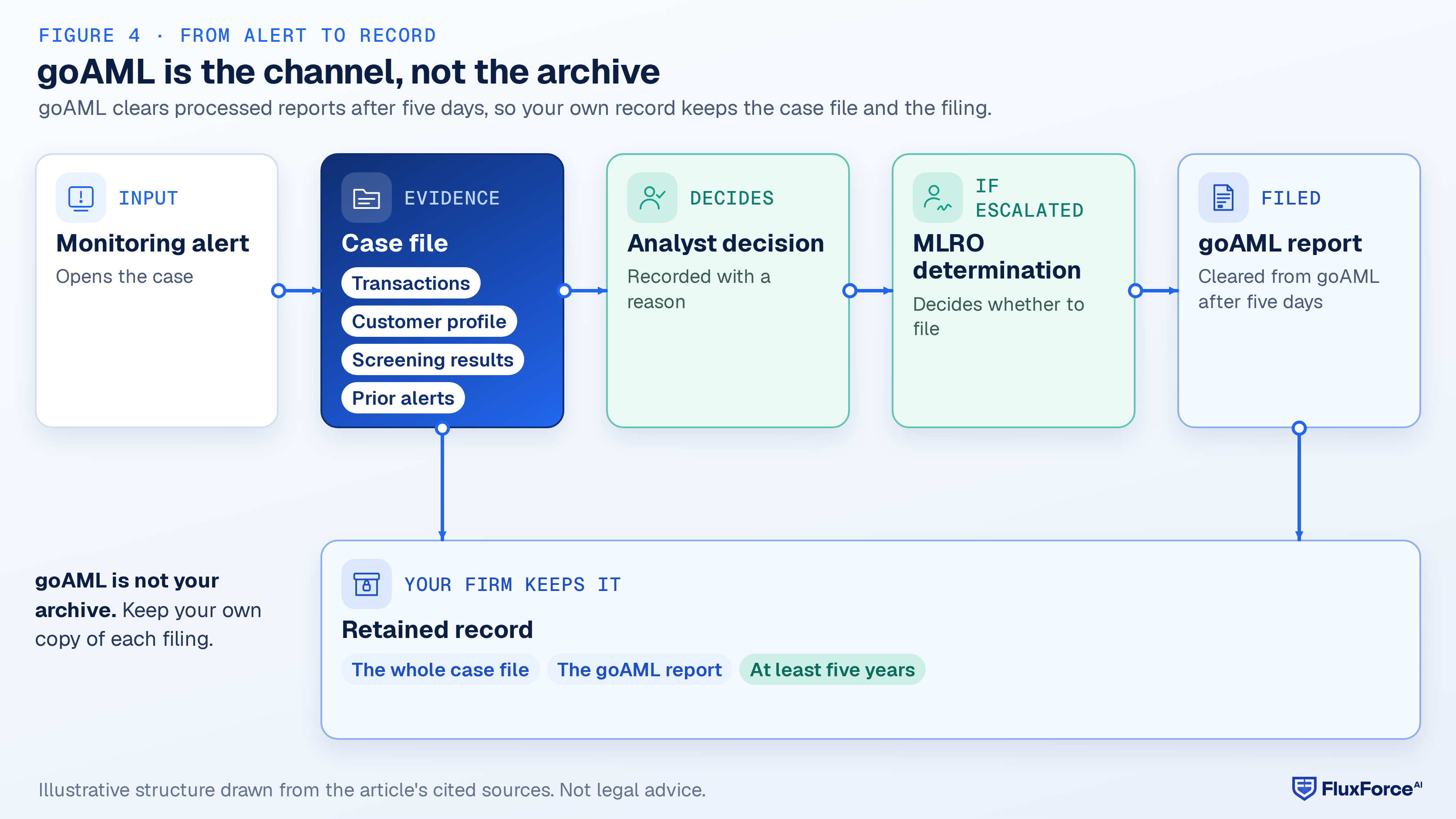Screen dimensions: 1456x819
Task: Click the MLRO determination heading
Action: [997, 257]
